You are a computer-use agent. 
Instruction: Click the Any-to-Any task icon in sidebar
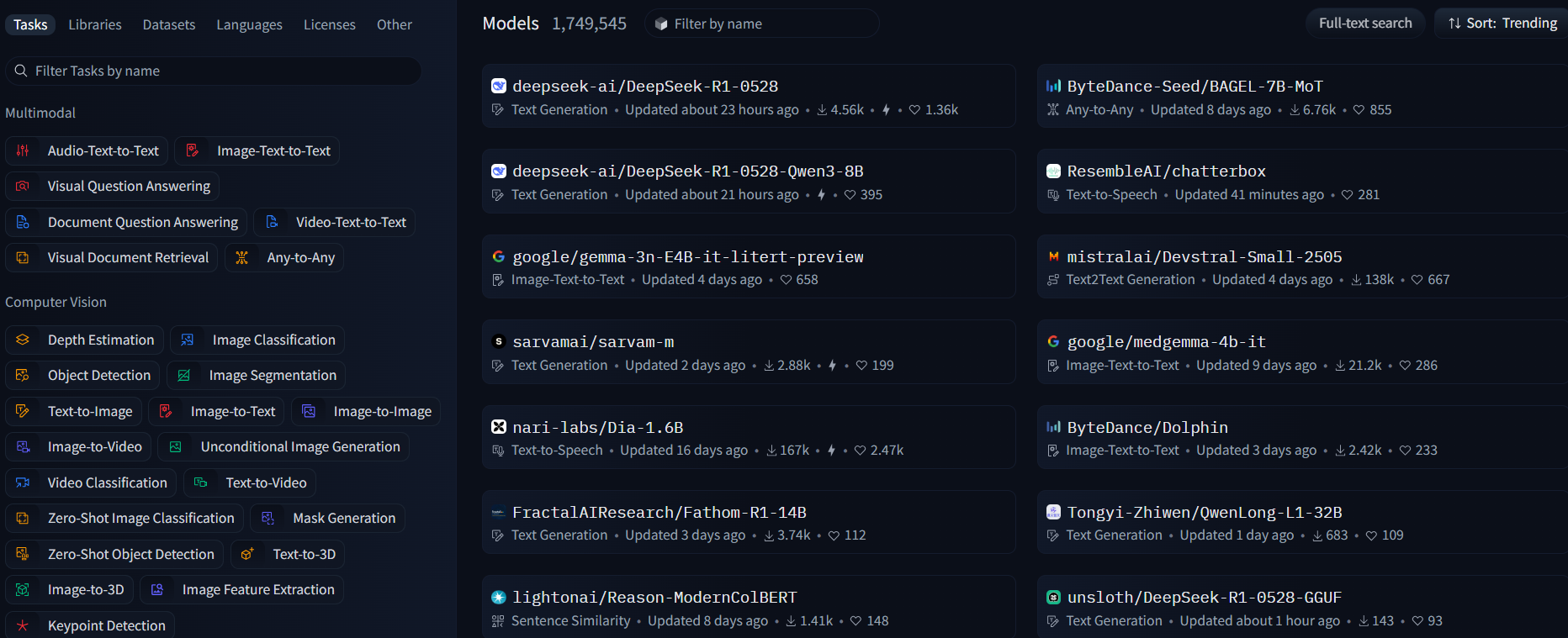click(242, 257)
